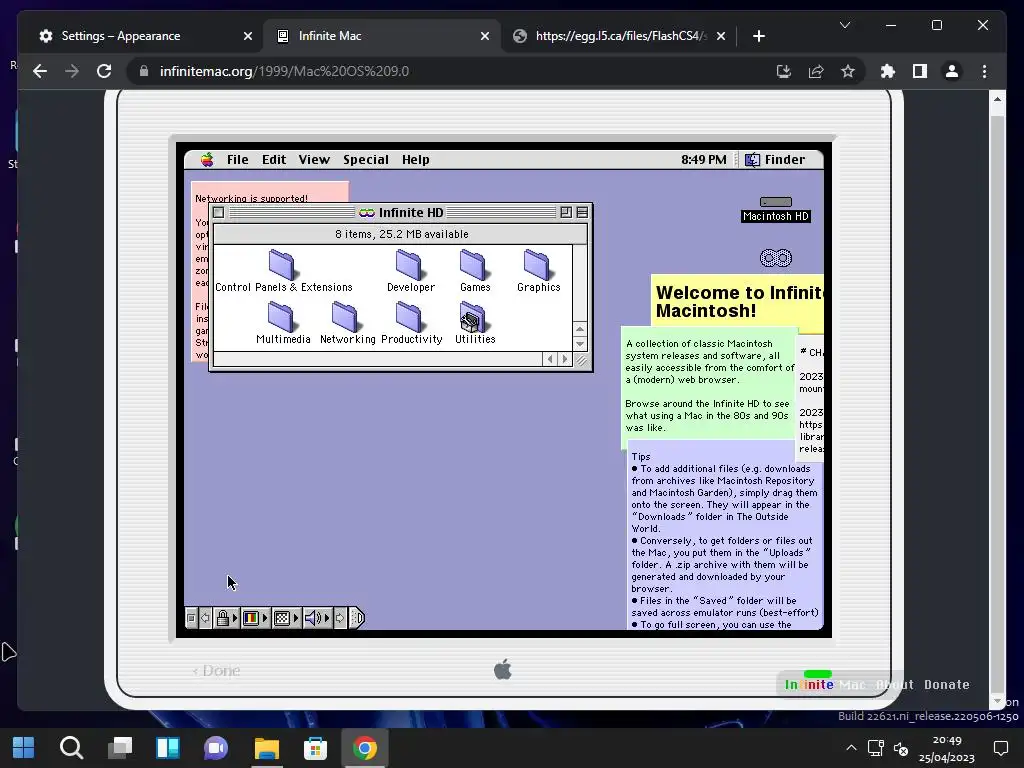Image resolution: width=1024 pixels, height=768 pixels.
Task: Click the install app icon in address bar
Action: [x=784, y=71]
